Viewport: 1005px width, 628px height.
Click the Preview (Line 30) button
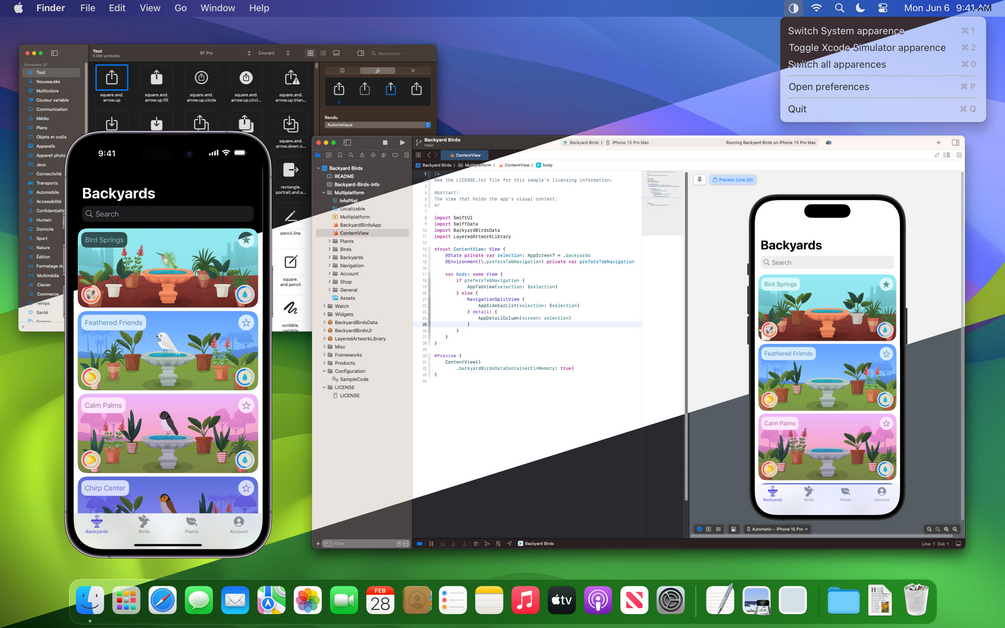[x=733, y=180]
